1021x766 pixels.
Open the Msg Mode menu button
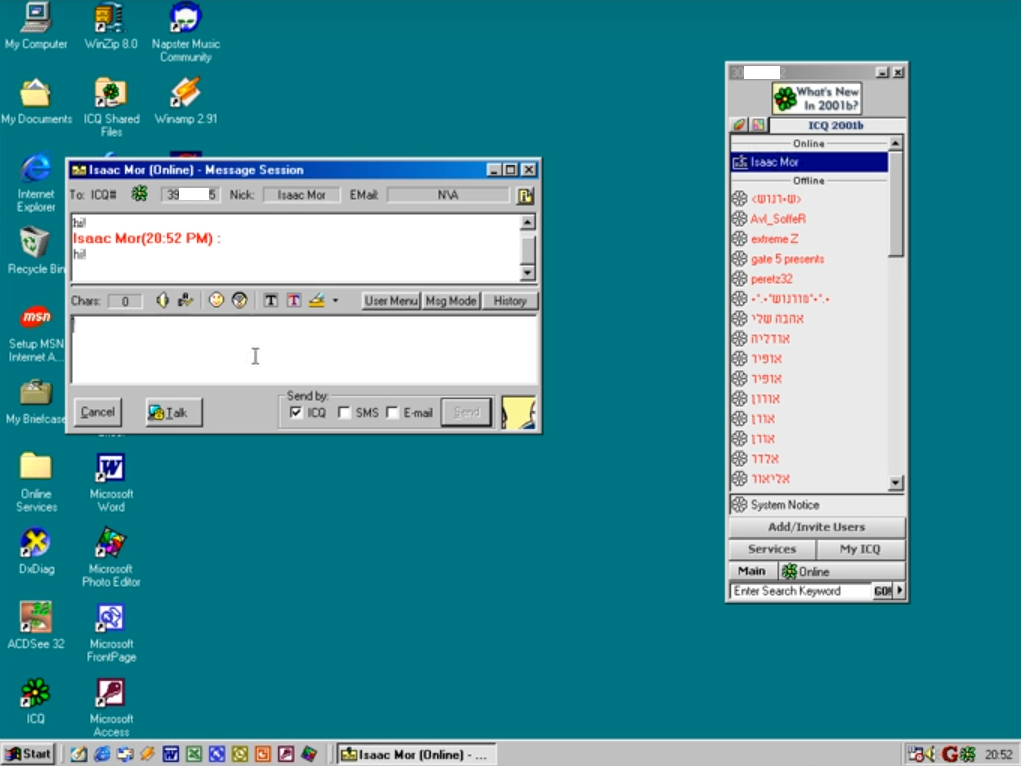coord(451,301)
